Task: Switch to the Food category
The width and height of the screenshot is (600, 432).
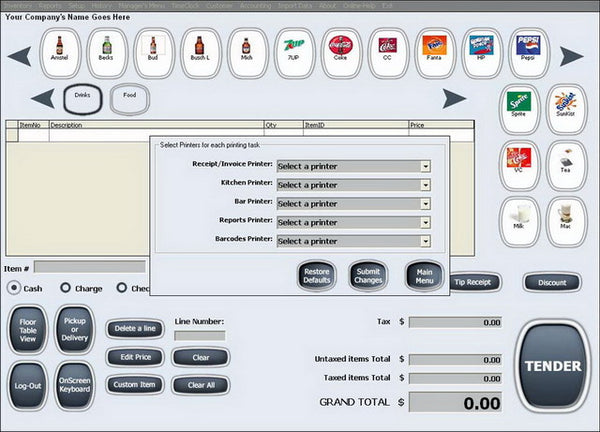Action: pyautogui.click(x=129, y=99)
